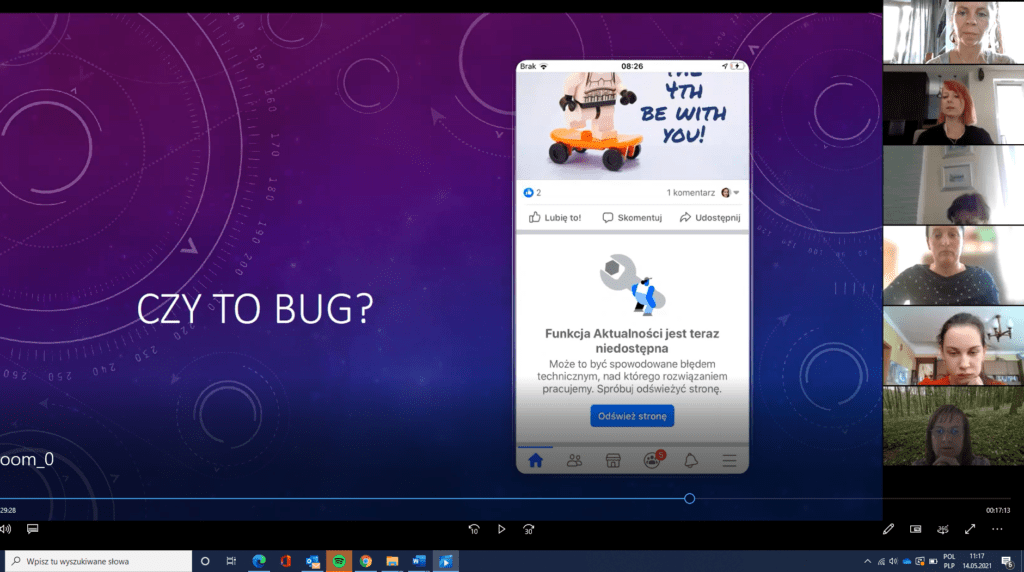Open File Explorer from the taskbar
Image resolution: width=1024 pixels, height=572 pixels.
coord(392,561)
